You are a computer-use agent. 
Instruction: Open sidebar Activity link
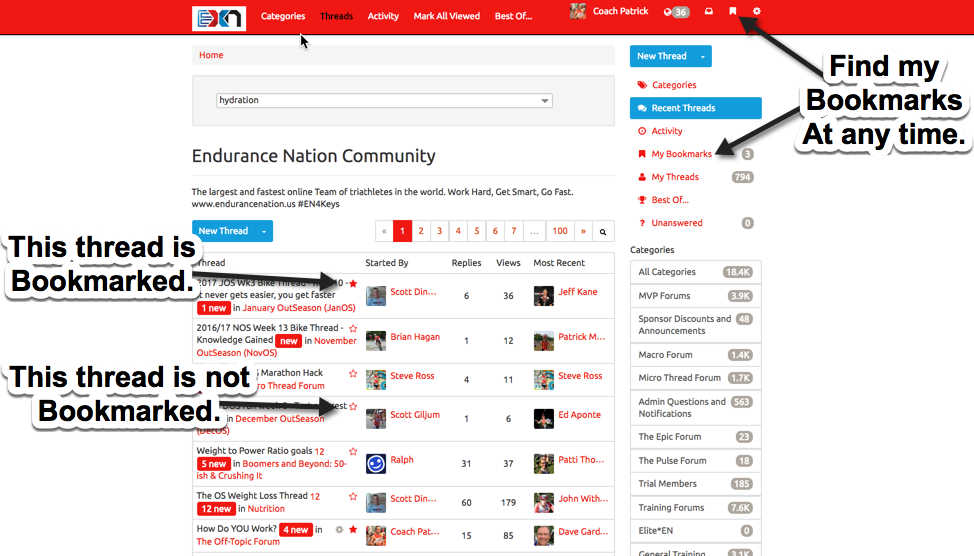coord(667,131)
